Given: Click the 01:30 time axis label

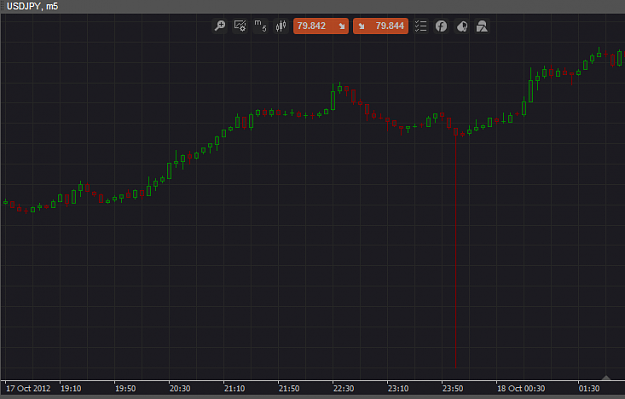Looking at the screenshot, I should [x=589, y=388].
